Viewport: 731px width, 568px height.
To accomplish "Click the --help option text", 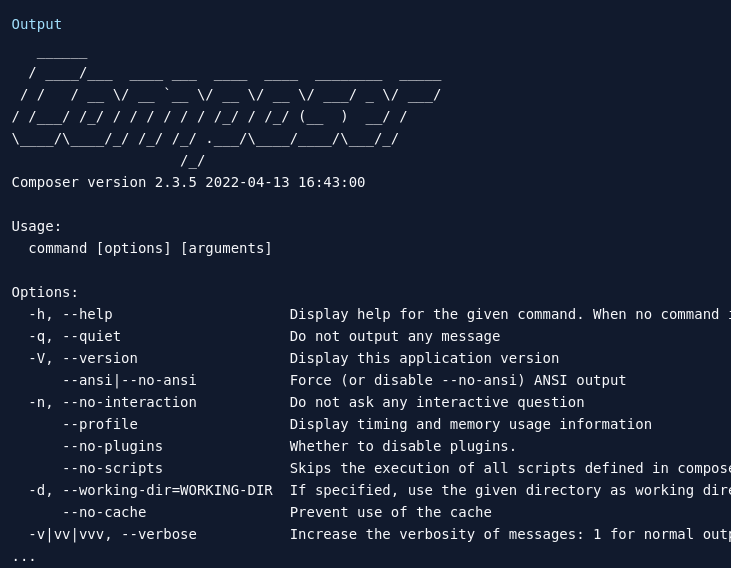I will point(87,314).
